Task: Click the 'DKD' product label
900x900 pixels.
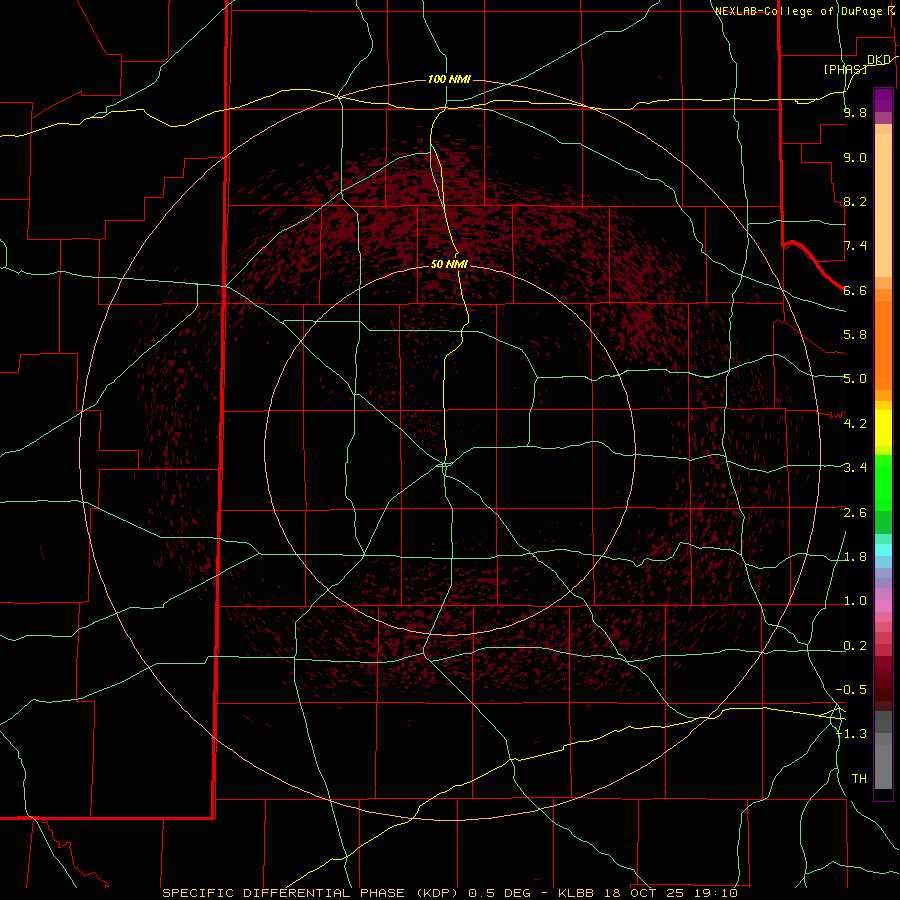Action: (x=879, y=60)
